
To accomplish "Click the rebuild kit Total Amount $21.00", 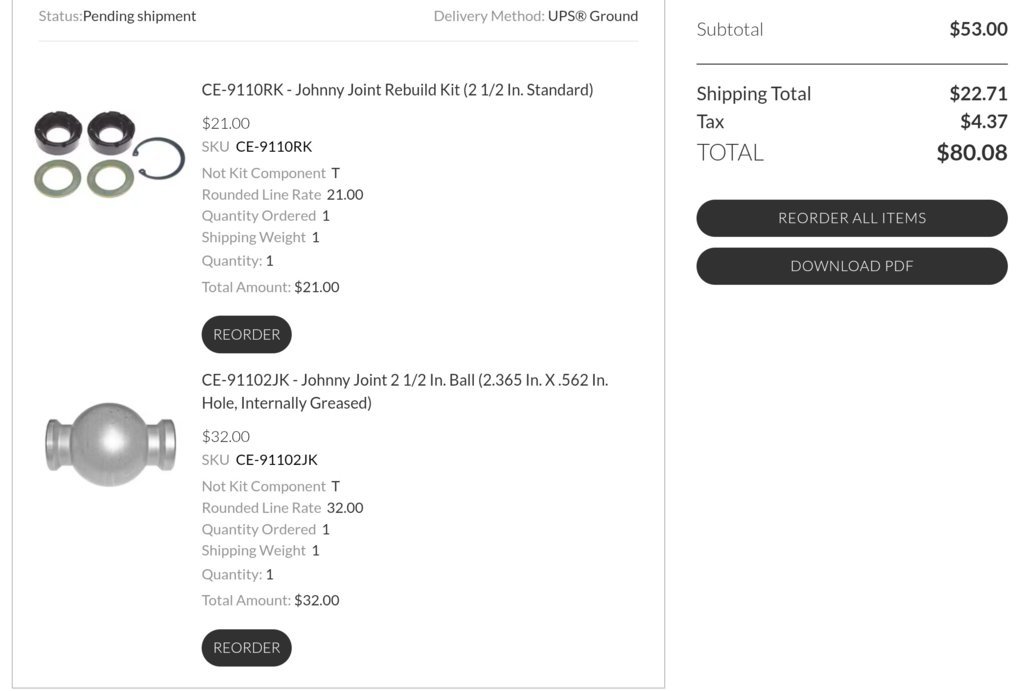I will click(x=317, y=287).
